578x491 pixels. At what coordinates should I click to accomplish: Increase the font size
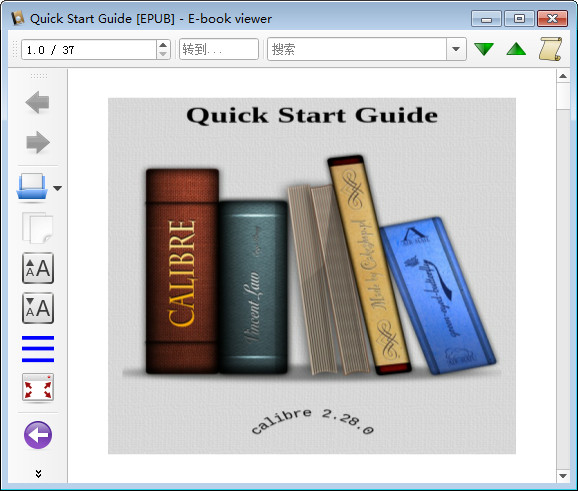pos(38,268)
